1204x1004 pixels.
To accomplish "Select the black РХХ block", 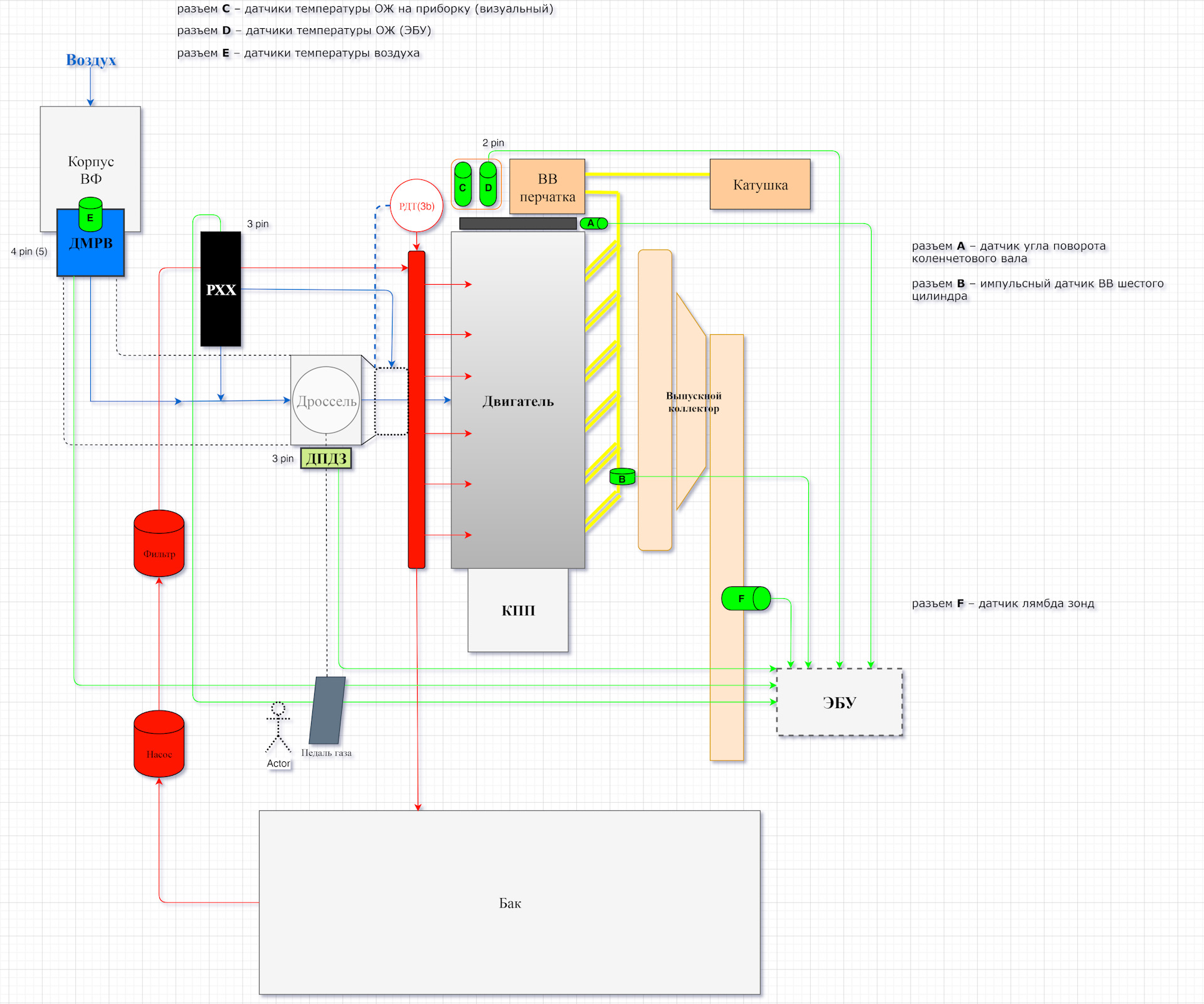I will pyautogui.click(x=221, y=289).
